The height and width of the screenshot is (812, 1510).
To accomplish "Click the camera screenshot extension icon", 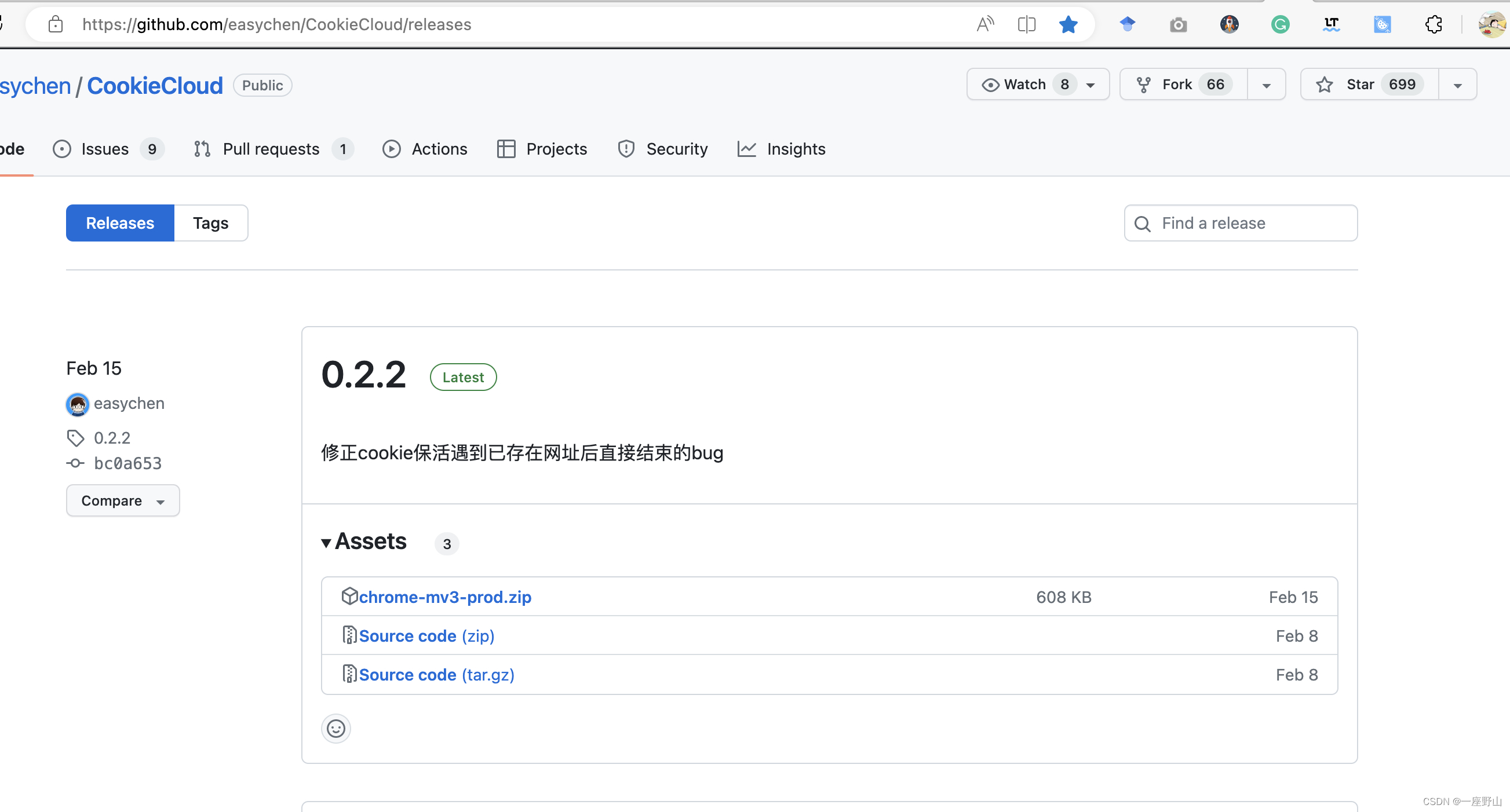I will point(1178,24).
